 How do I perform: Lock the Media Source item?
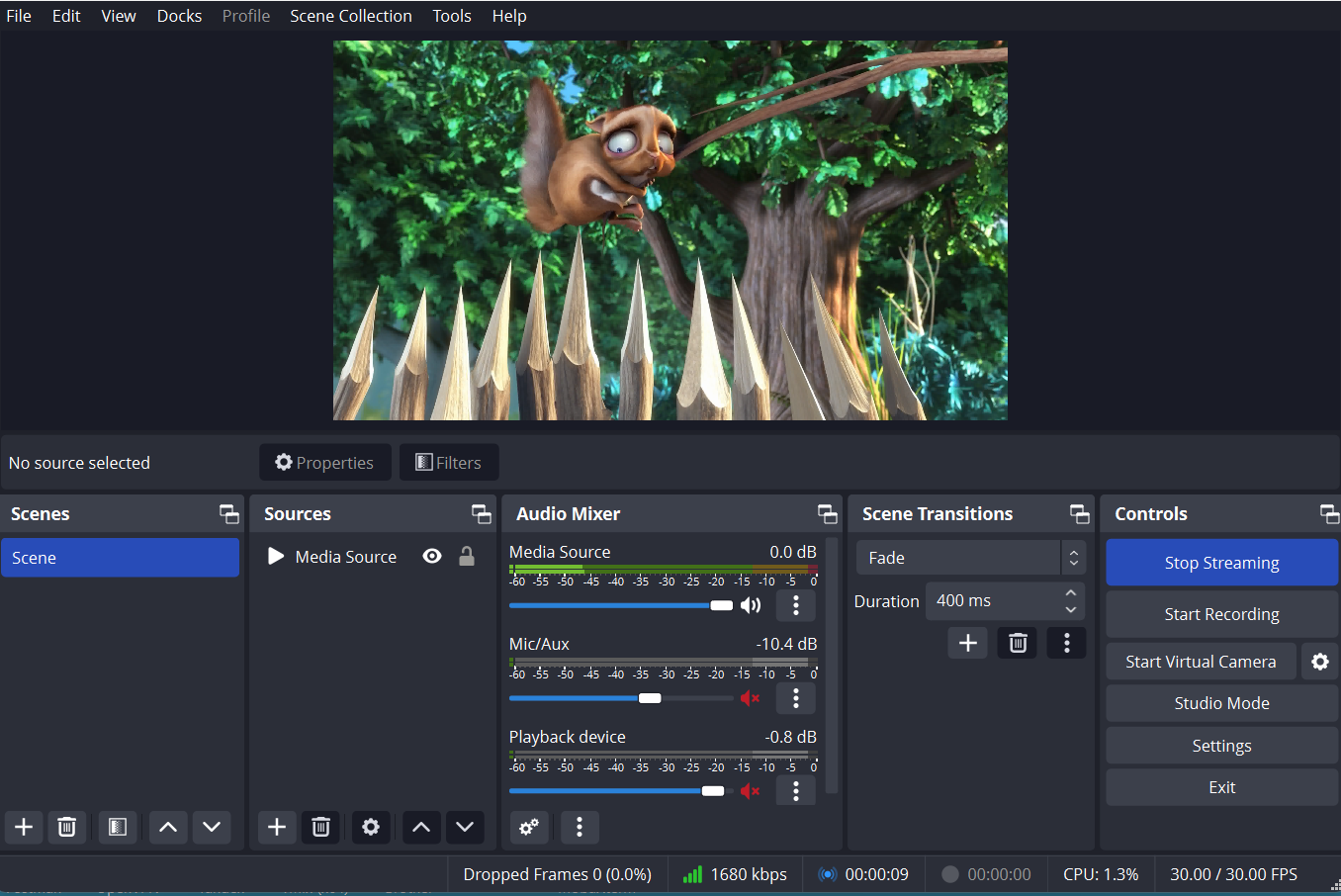point(467,557)
